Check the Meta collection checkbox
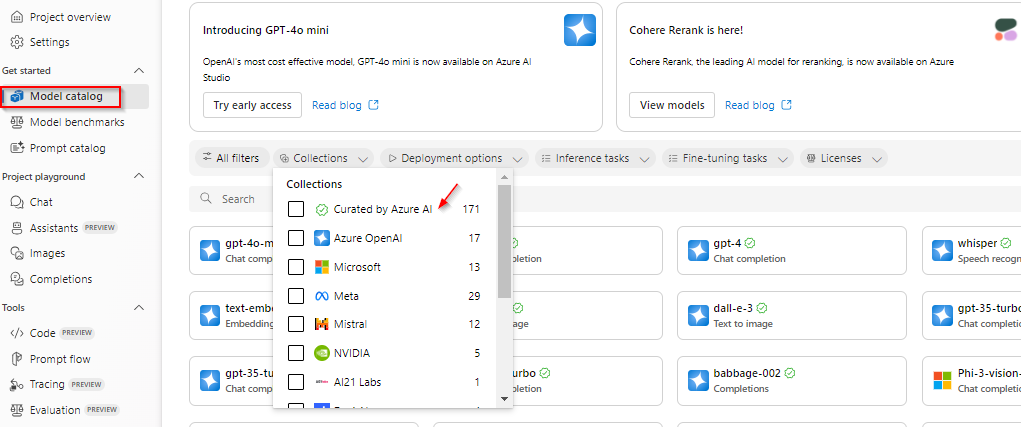This screenshot has height=427, width=1021. (296, 296)
